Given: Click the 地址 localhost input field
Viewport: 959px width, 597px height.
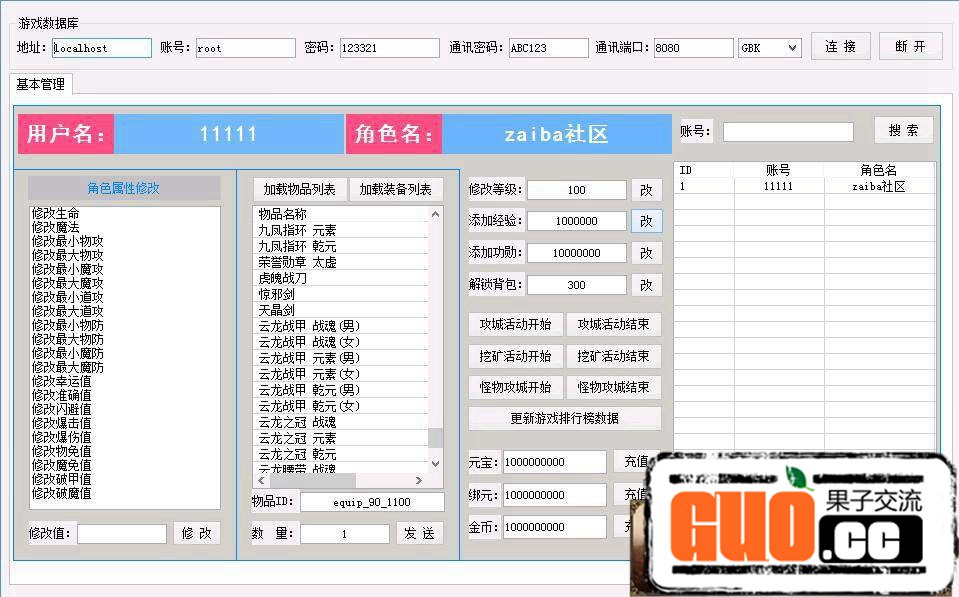Looking at the screenshot, I should (x=101, y=48).
